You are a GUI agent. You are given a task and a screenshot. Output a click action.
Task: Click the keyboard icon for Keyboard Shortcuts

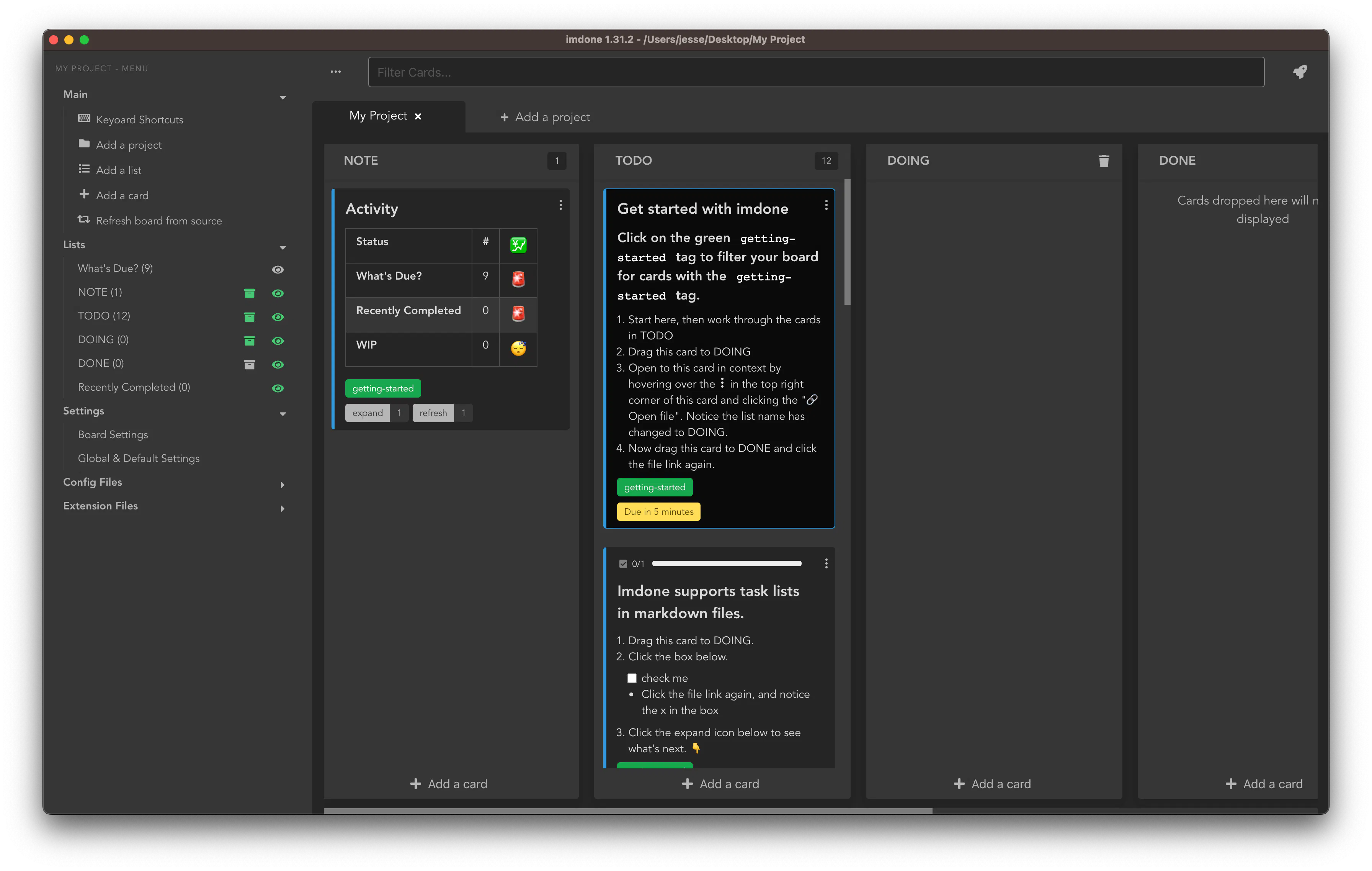[84, 119]
